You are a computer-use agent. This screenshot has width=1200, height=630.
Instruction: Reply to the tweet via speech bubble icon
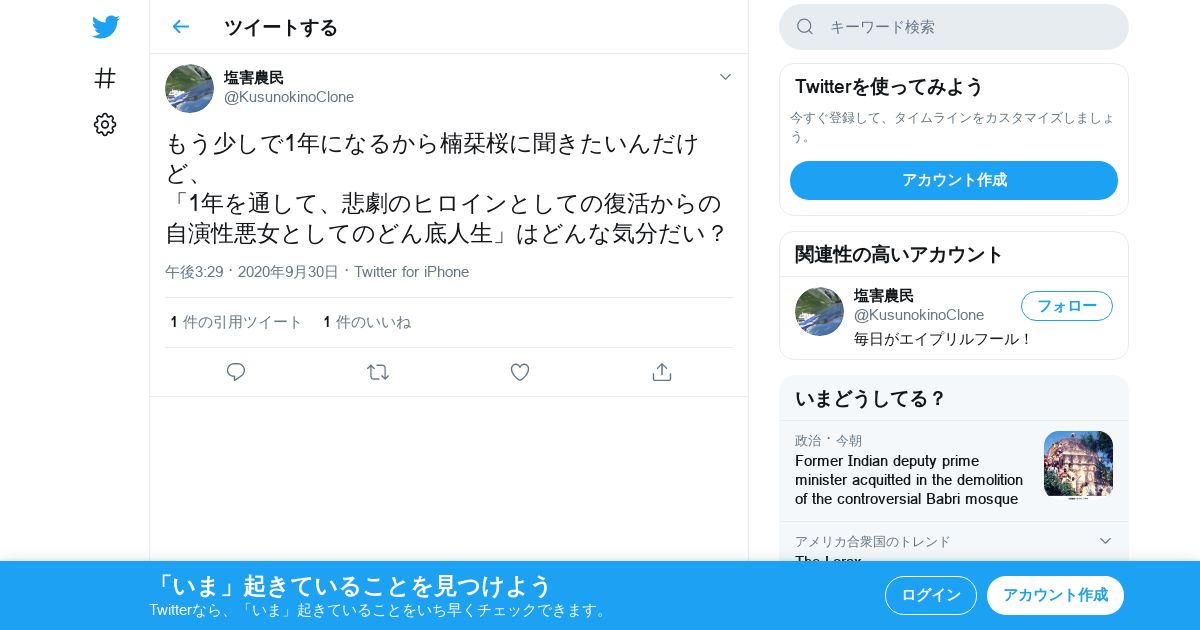pos(236,372)
